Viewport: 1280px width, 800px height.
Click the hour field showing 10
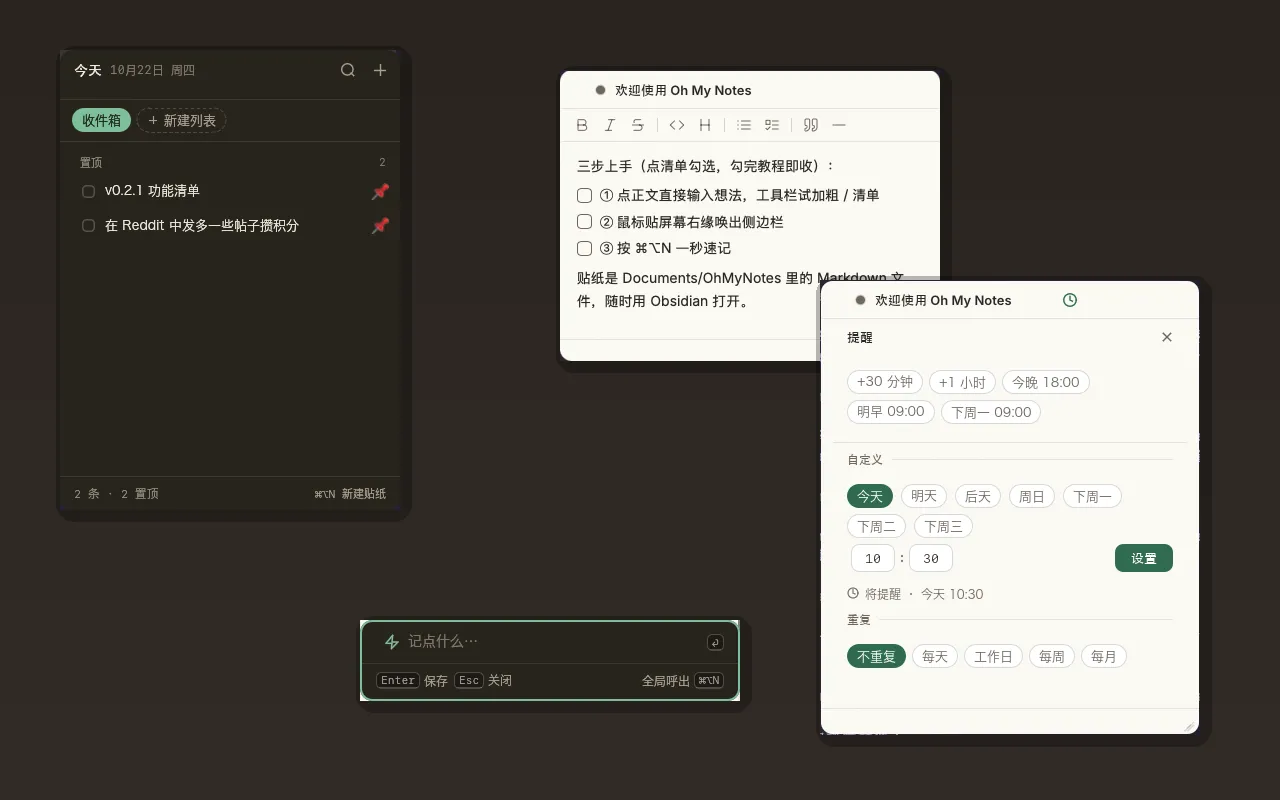[873, 558]
